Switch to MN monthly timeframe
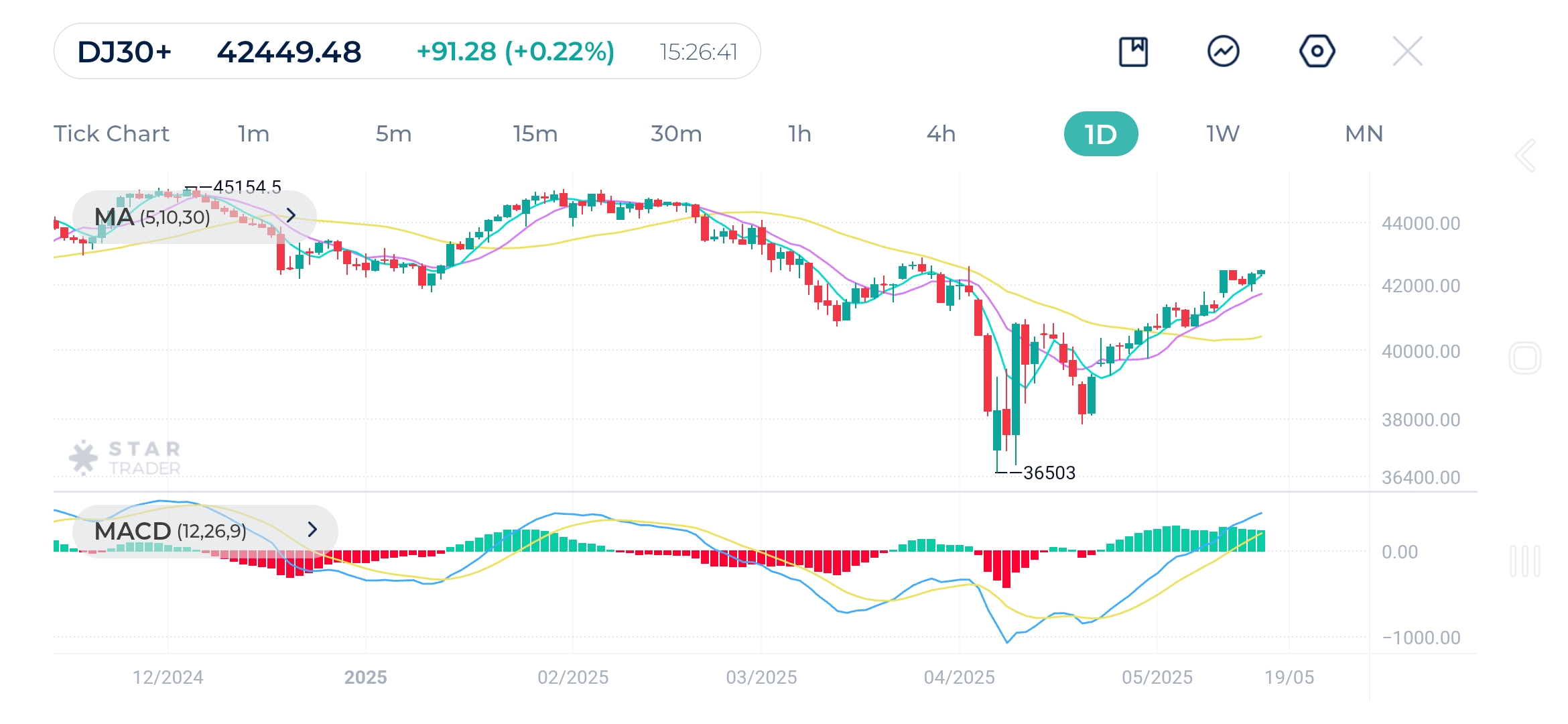Screen dimensions: 1568x724 [1364, 134]
